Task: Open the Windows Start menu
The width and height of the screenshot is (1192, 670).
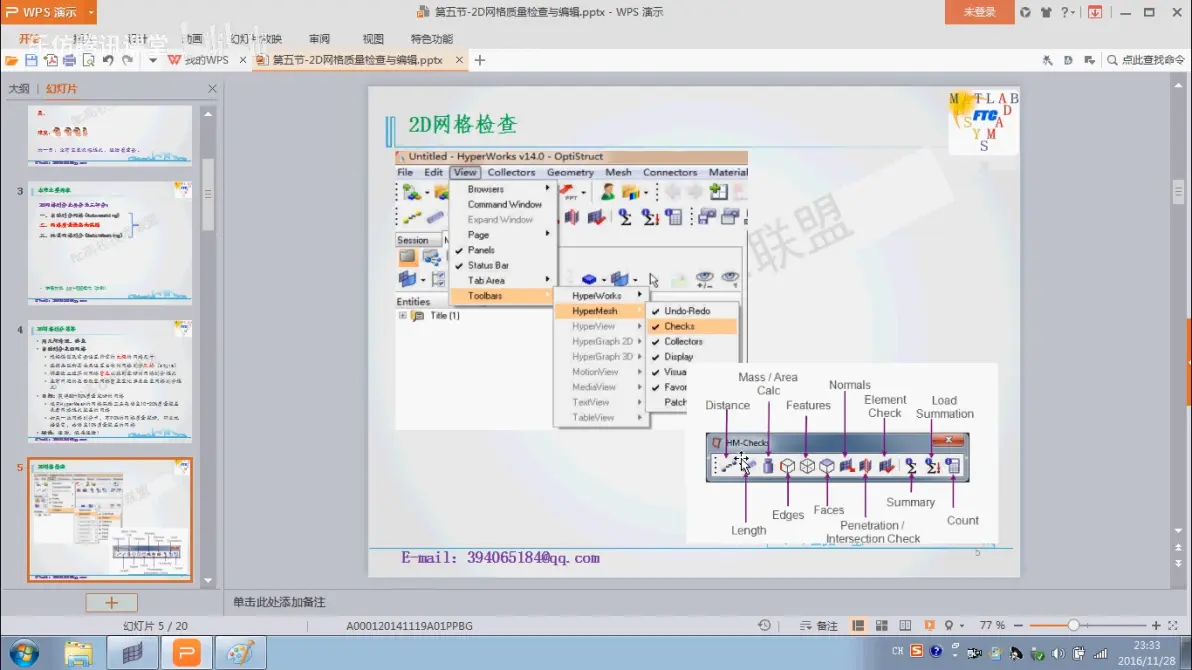Action: point(24,653)
